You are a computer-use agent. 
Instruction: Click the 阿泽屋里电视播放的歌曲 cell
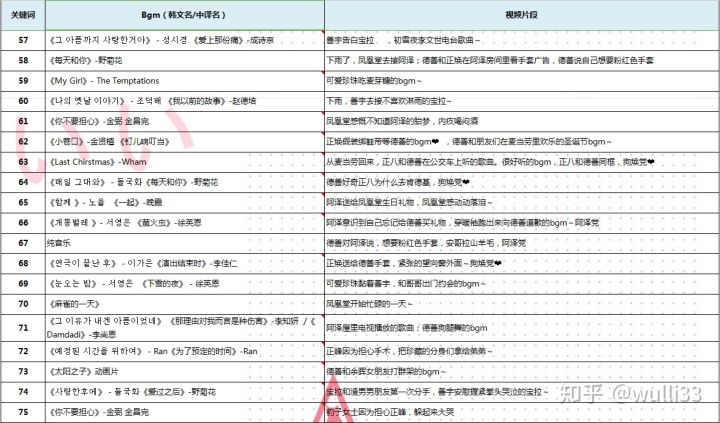coord(522,328)
